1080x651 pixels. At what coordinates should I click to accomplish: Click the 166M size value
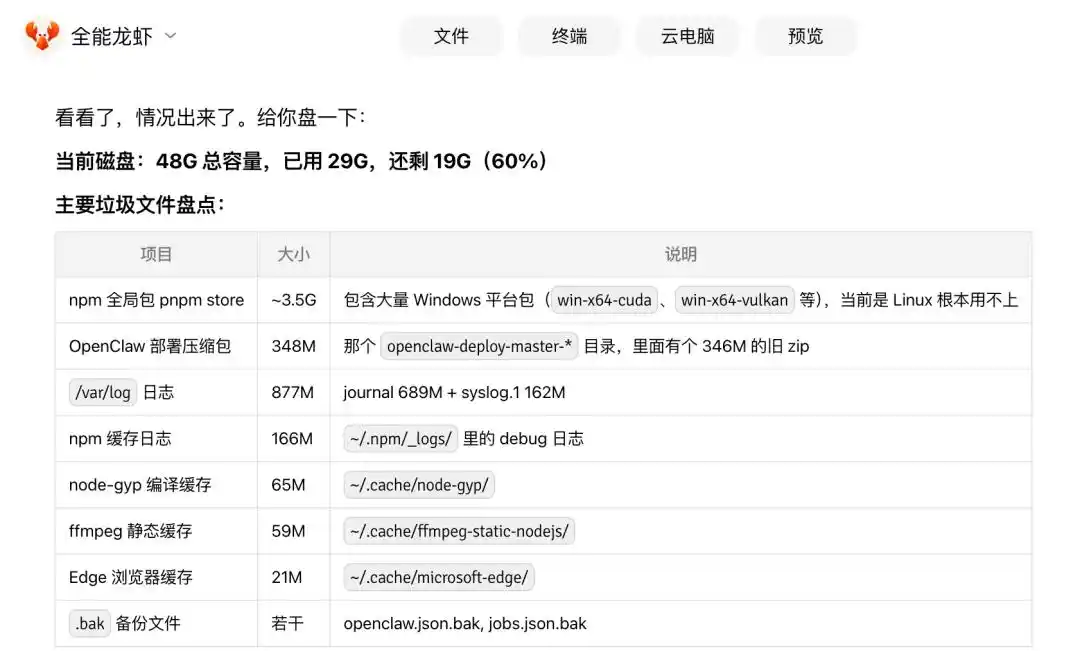click(x=291, y=439)
